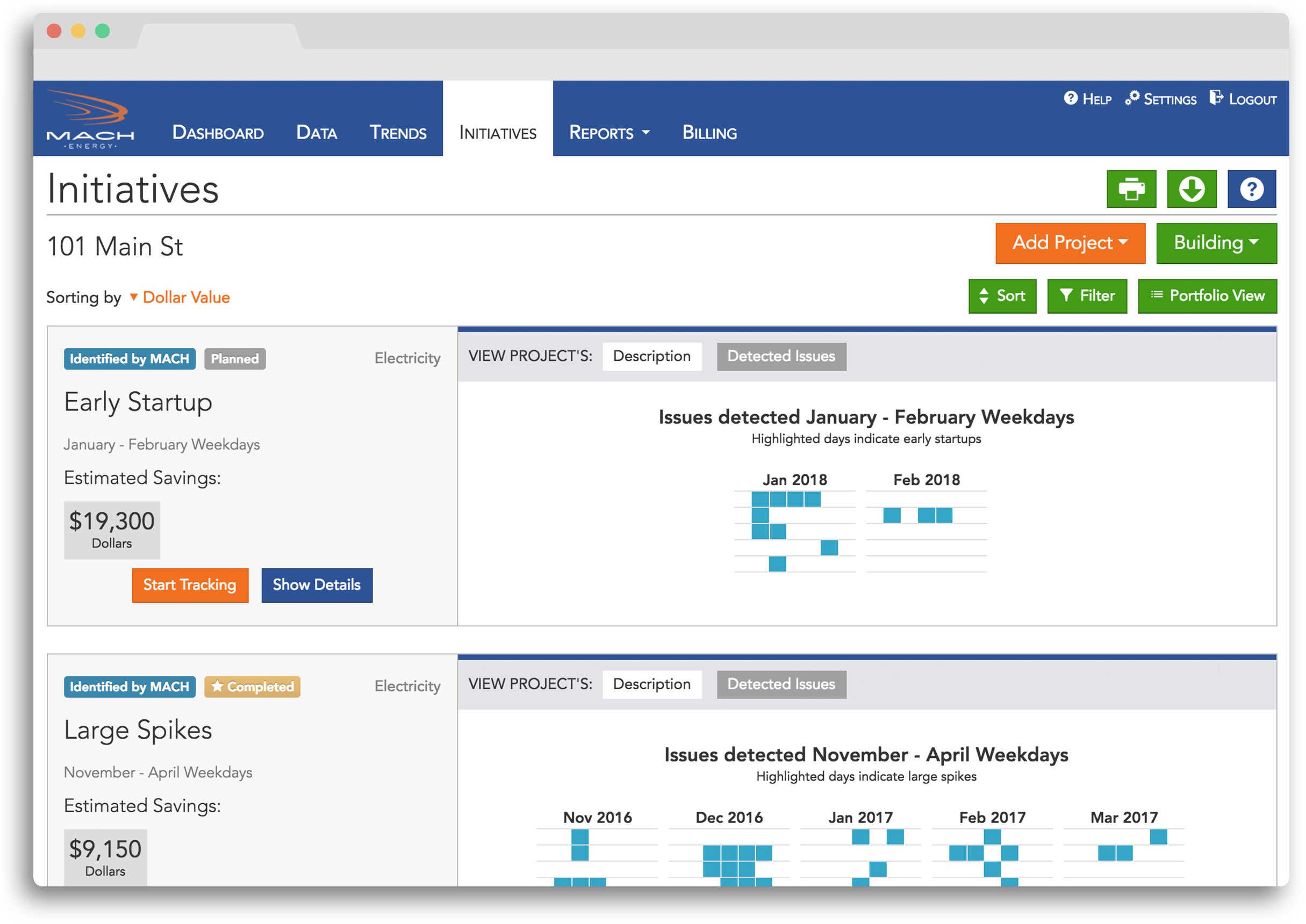Click the blue question mark button
Image resolution: width=1306 pixels, height=924 pixels.
coord(1251,189)
